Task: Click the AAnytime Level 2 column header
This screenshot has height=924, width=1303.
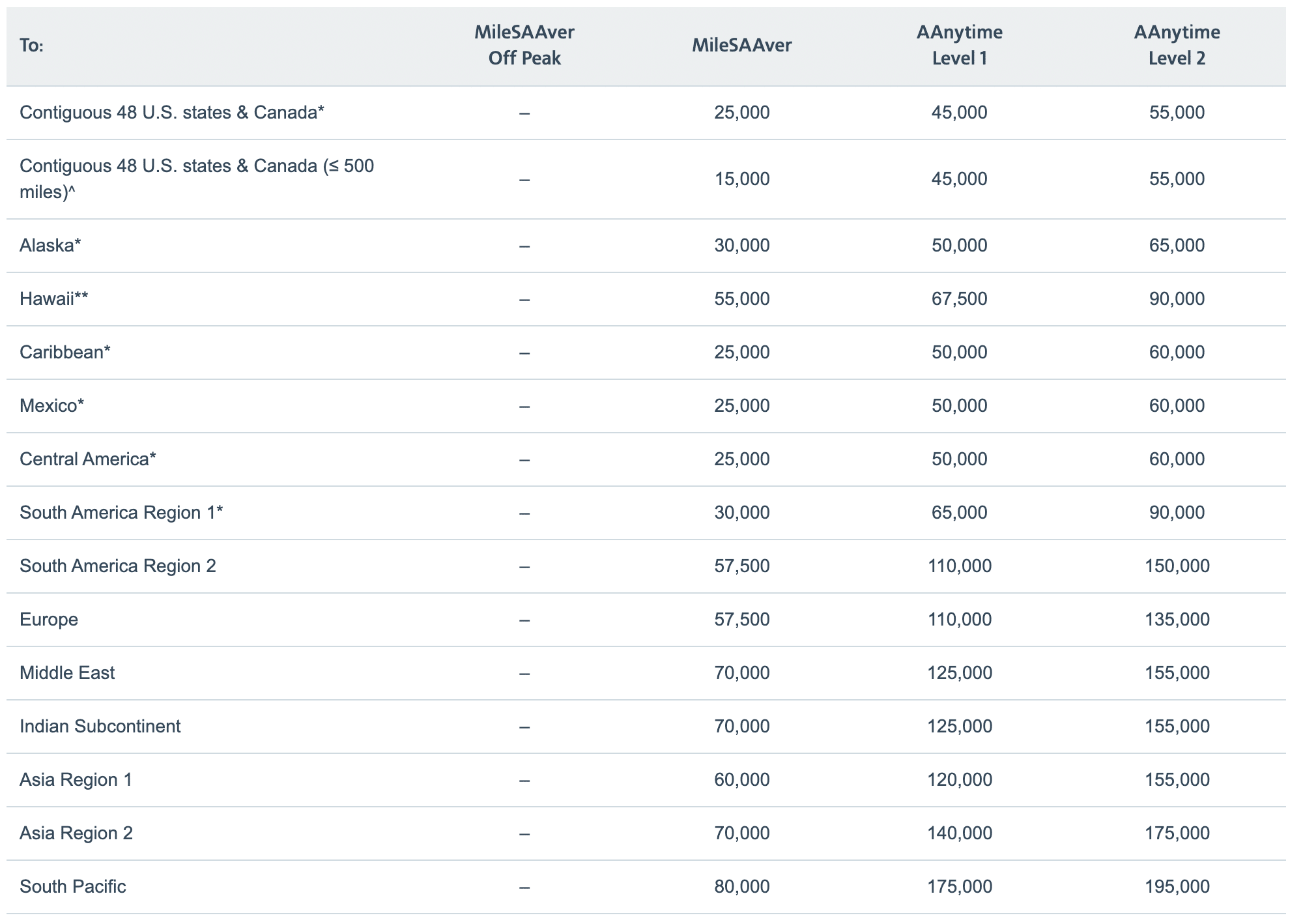Action: pyautogui.click(x=1177, y=45)
